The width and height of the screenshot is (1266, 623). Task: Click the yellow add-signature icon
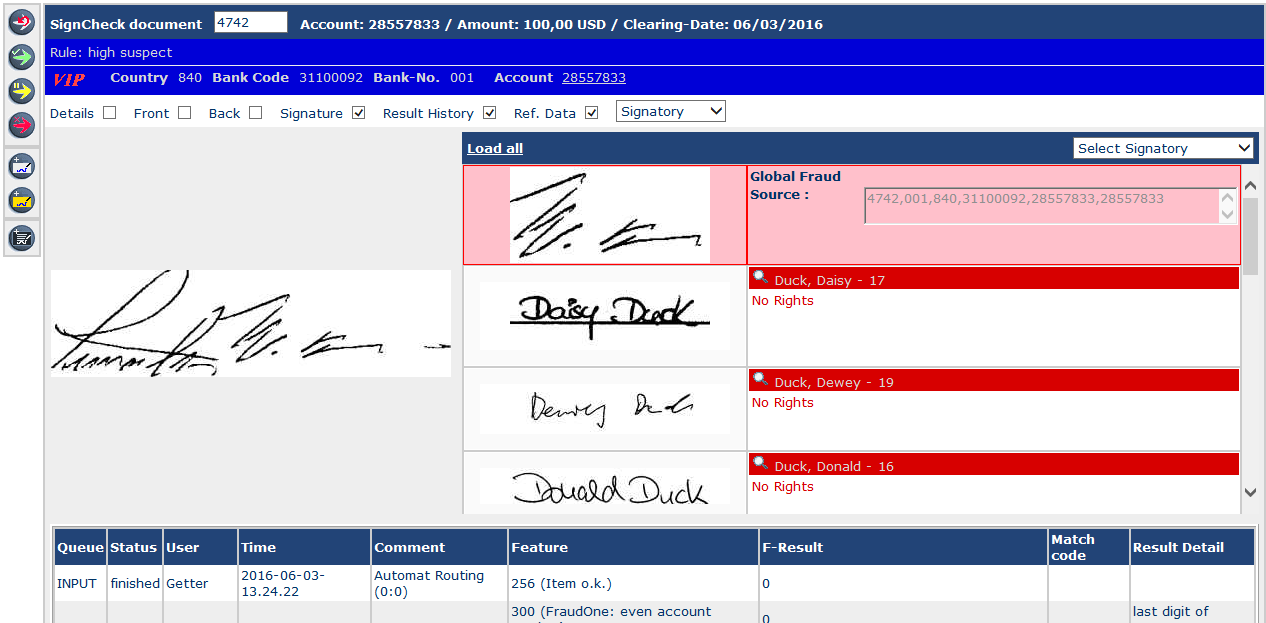pos(22,200)
